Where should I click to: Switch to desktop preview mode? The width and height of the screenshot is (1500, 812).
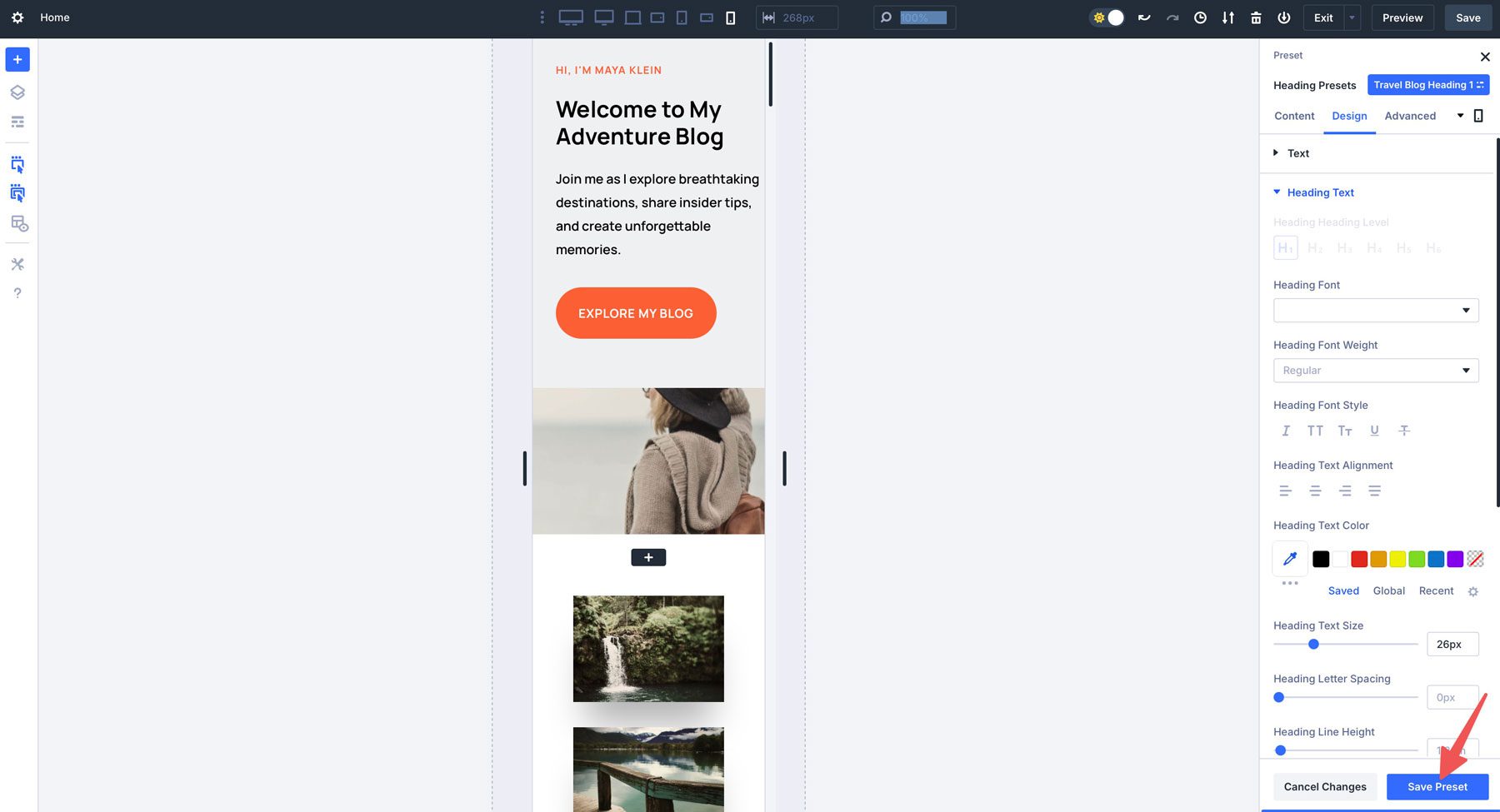(x=571, y=17)
